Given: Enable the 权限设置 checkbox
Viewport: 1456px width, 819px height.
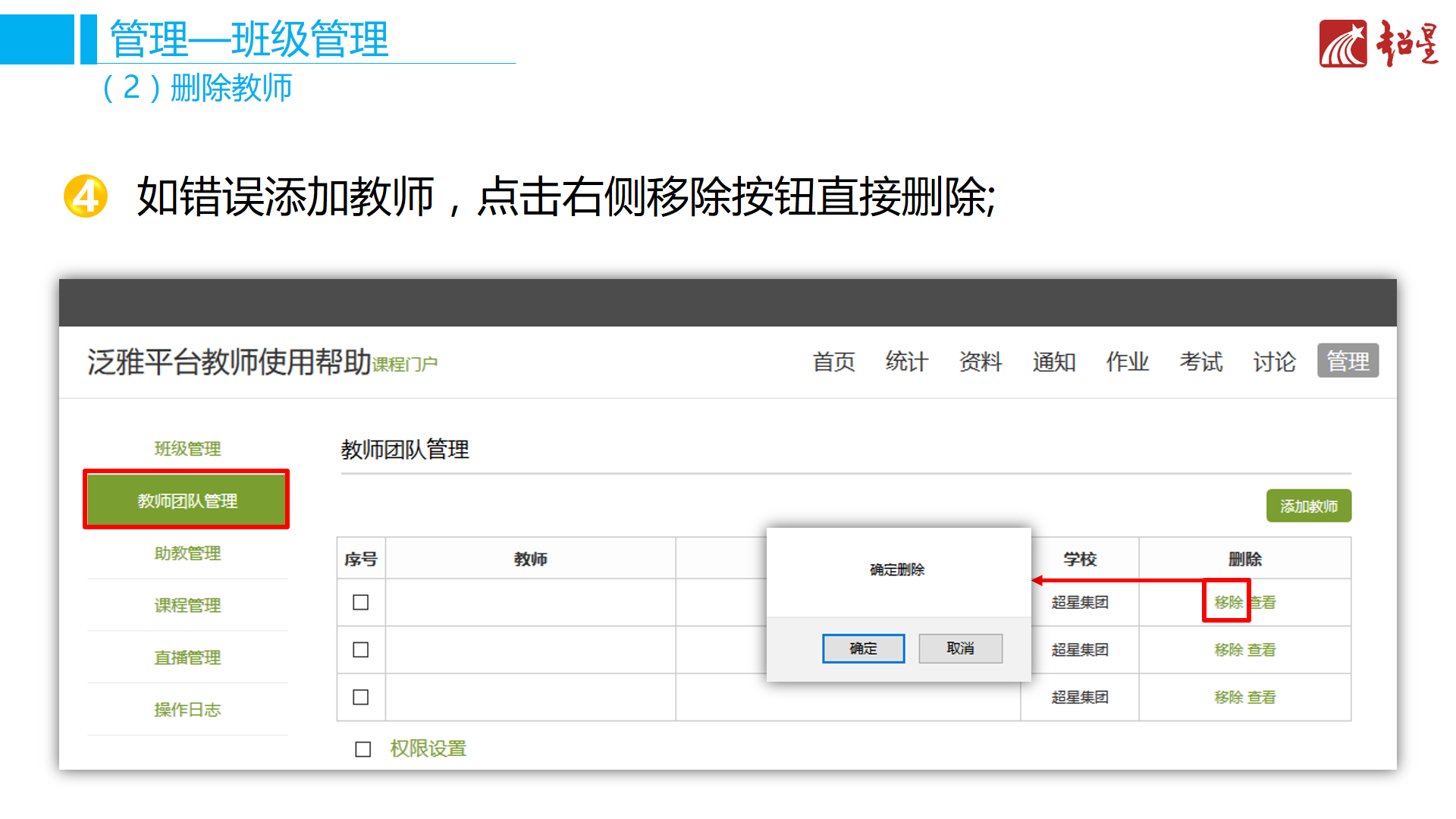Looking at the screenshot, I should (x=363, y=749).
